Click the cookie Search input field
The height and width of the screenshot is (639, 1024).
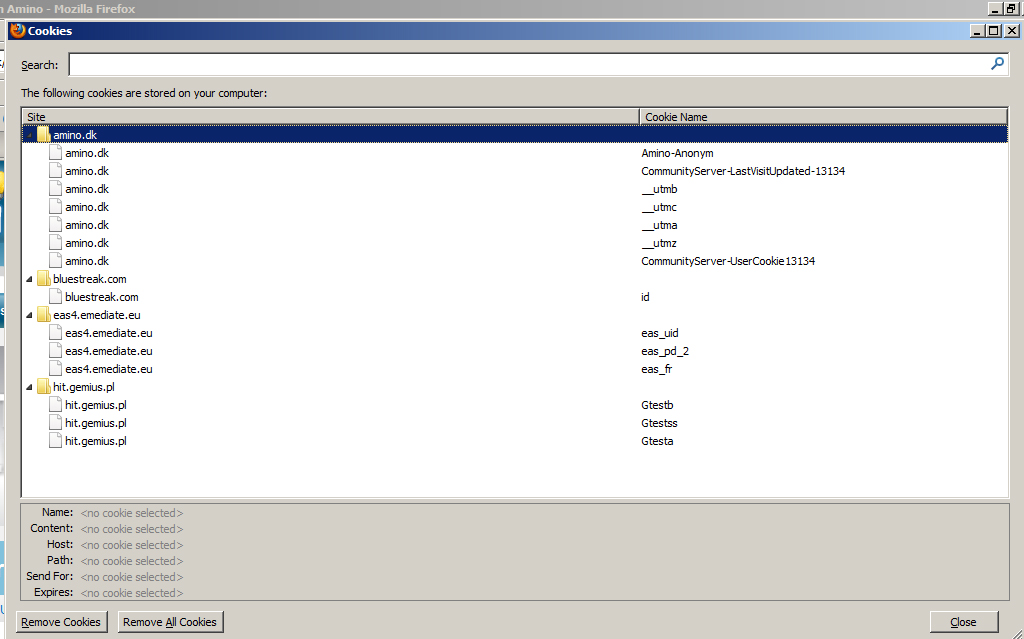pyautogui.click(x=539, y=64)
